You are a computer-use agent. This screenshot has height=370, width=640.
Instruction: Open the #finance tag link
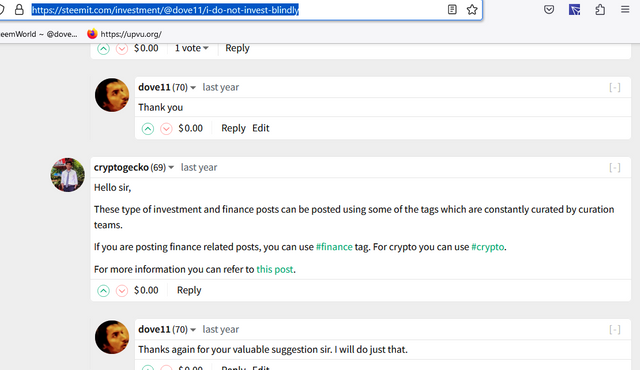tap(334, 247)
